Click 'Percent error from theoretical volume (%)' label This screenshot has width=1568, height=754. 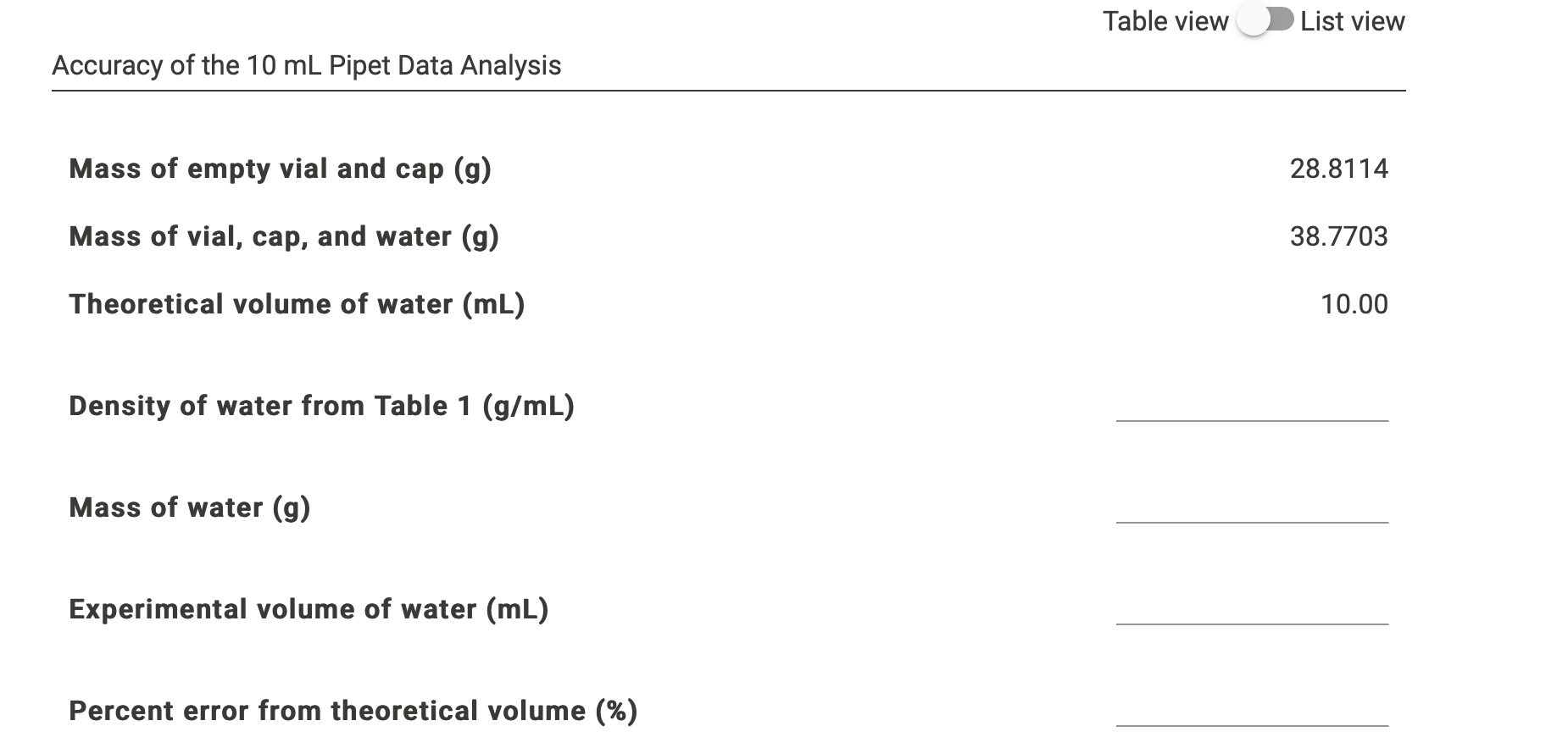pyautogui.click(x=352, y=711)
